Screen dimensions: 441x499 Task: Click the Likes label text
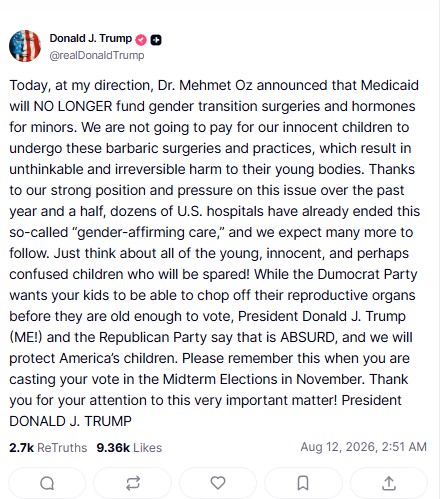[x=148, y=447]
